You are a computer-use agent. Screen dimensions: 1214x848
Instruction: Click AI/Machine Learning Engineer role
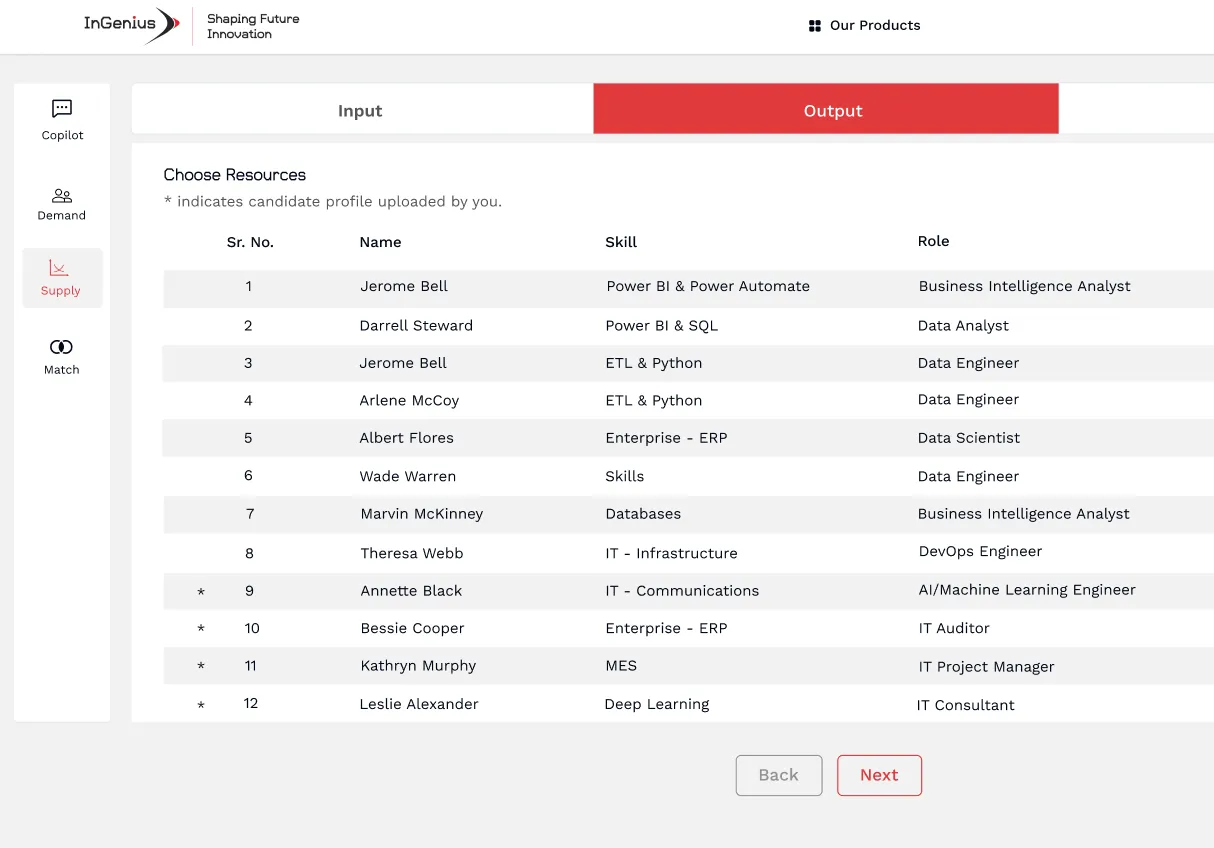click(x=1027, y=590)
